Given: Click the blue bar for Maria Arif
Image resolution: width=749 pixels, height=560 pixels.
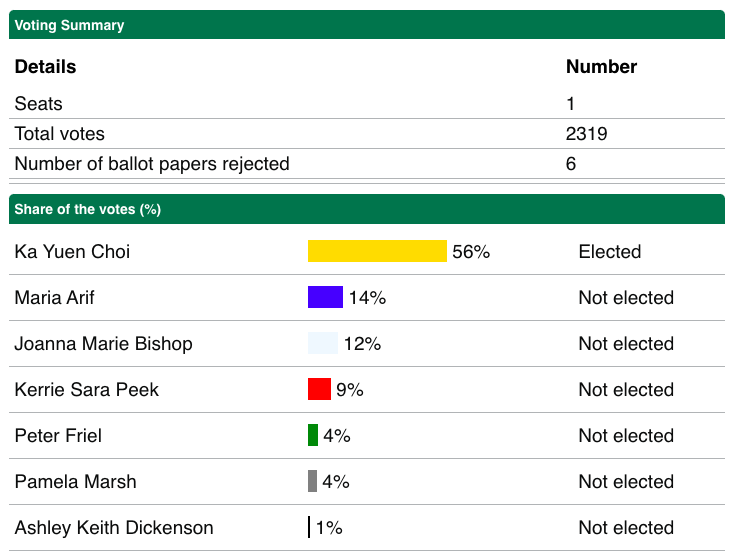Looking at the screenshot, I should click(325, 297).
